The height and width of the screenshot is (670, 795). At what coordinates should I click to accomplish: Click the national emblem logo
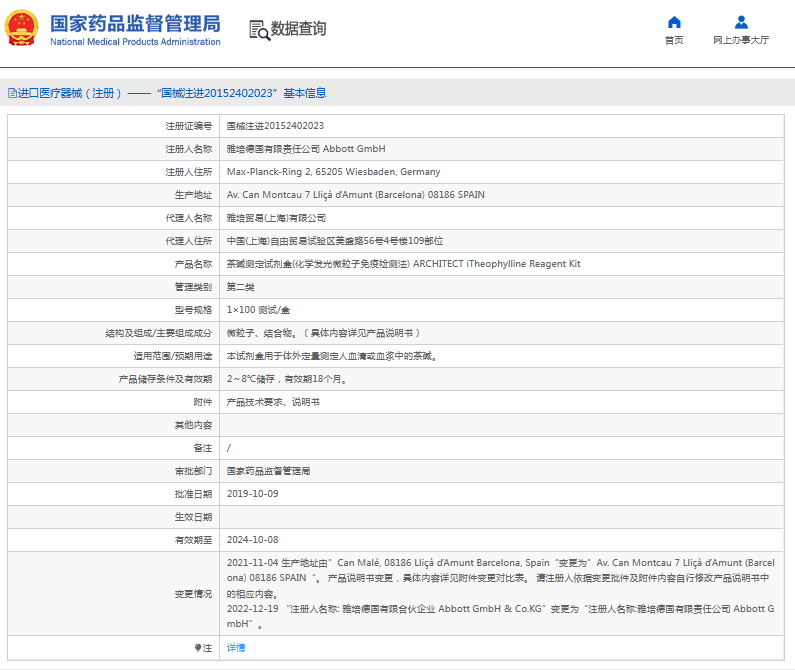coord(21,28)
